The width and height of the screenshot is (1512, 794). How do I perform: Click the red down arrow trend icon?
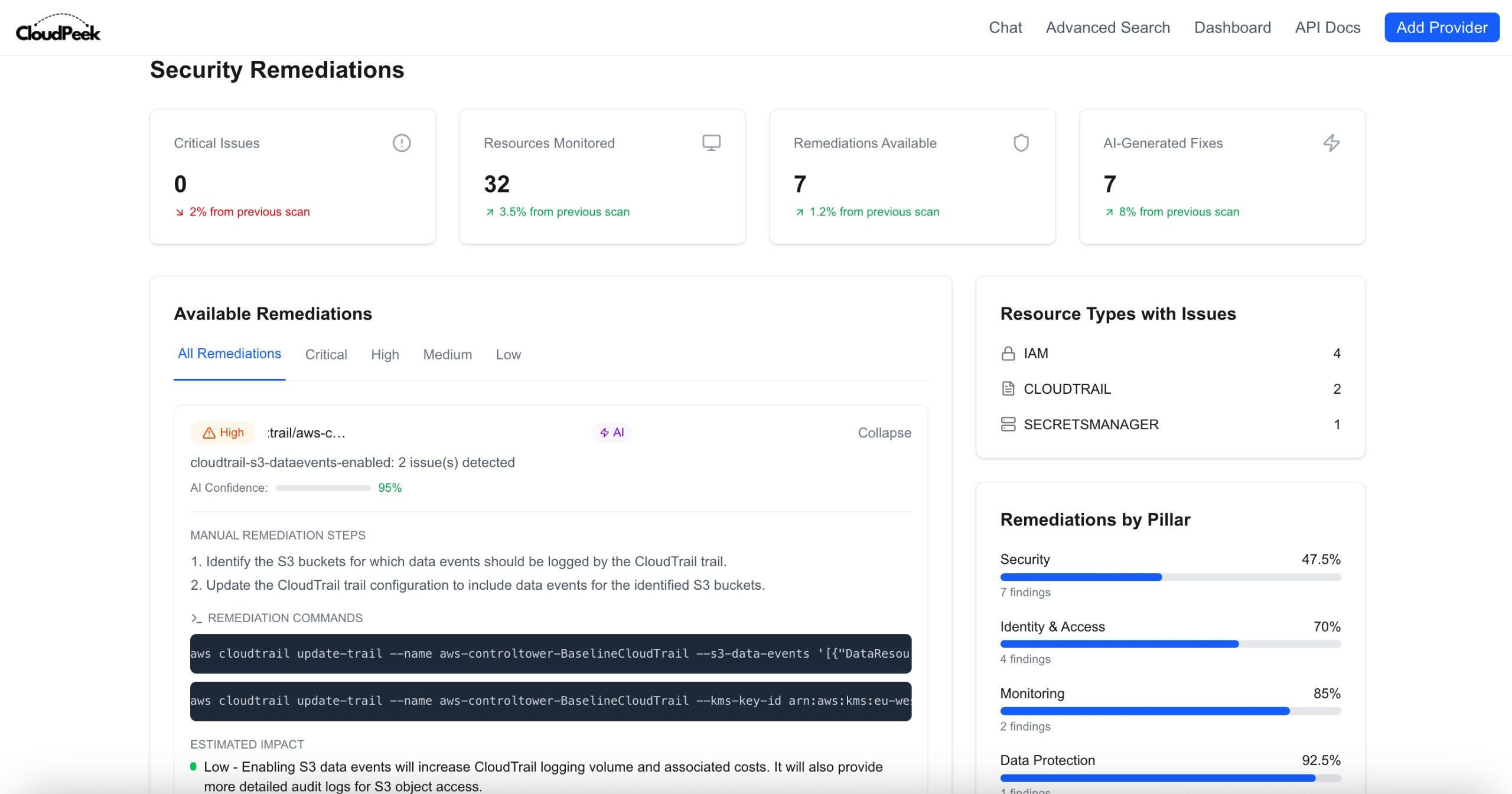[180, 213]
